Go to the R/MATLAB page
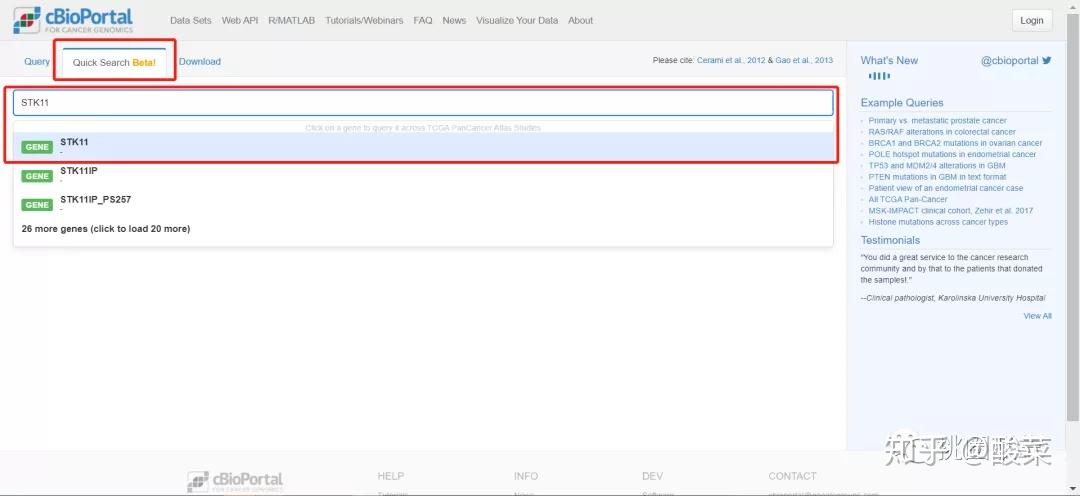 [x=291, y=21]
